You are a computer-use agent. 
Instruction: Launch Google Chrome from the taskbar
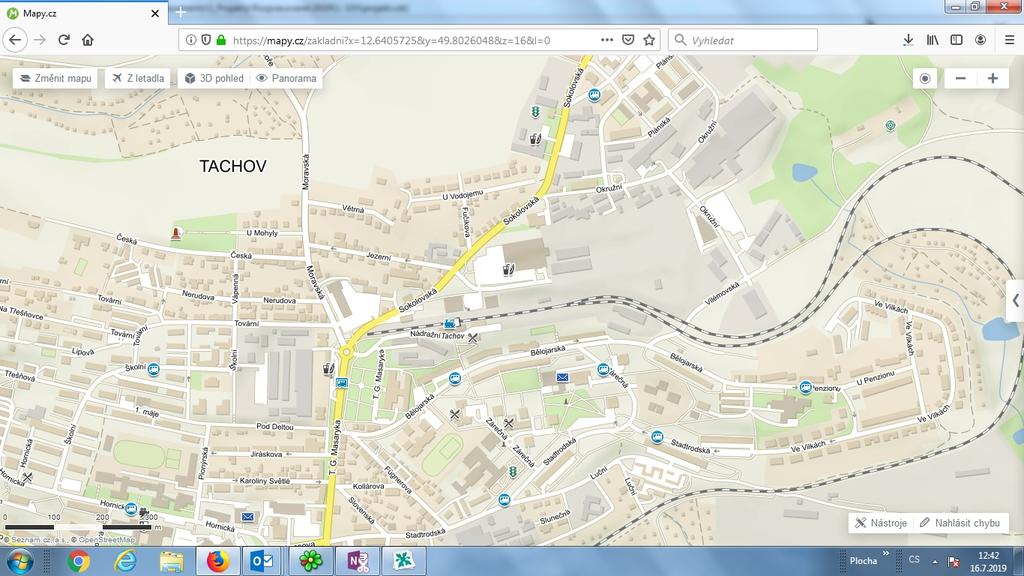click(x=78, y=562)
